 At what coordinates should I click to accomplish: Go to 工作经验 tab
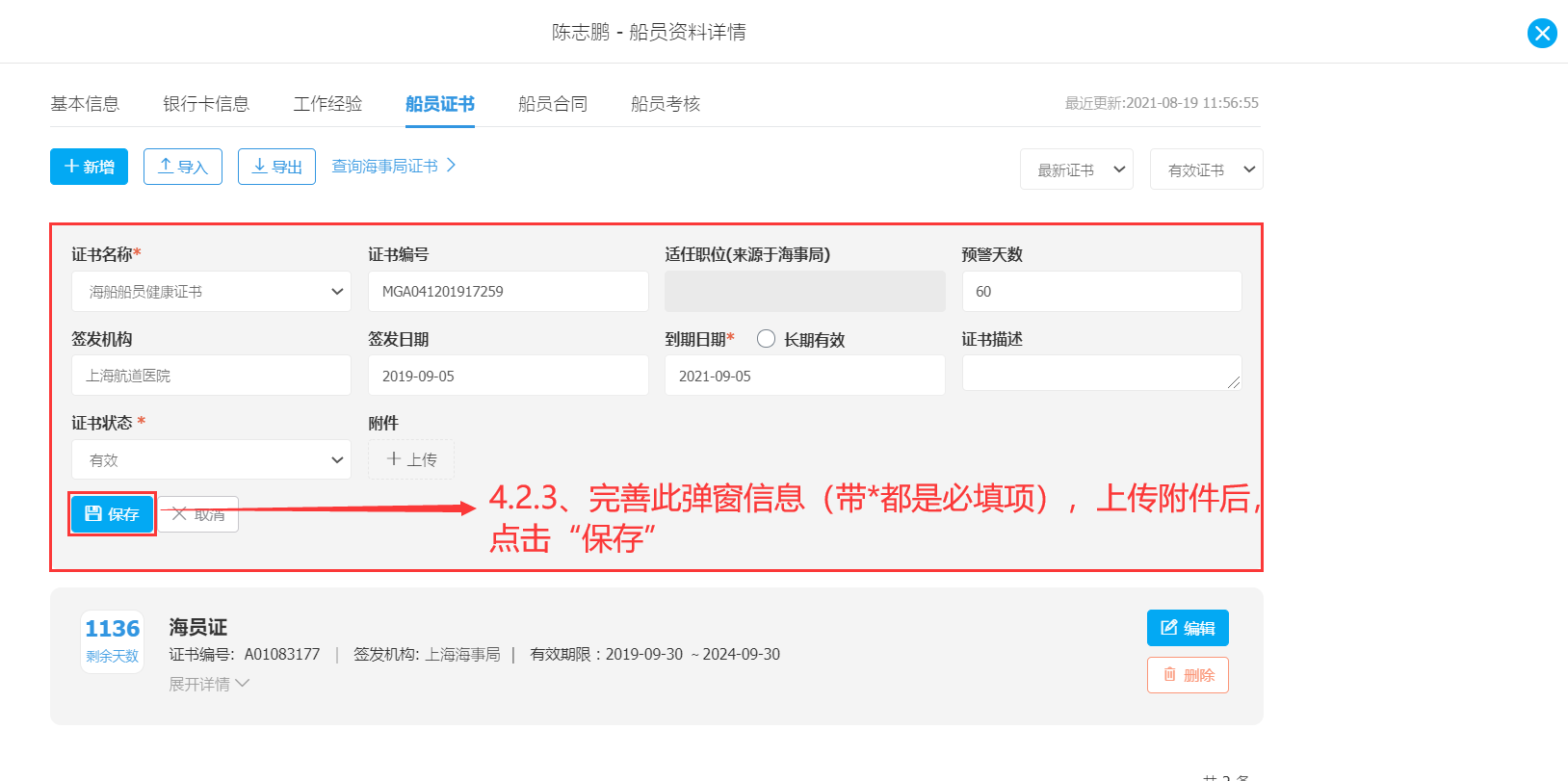(x=327, y=104)
